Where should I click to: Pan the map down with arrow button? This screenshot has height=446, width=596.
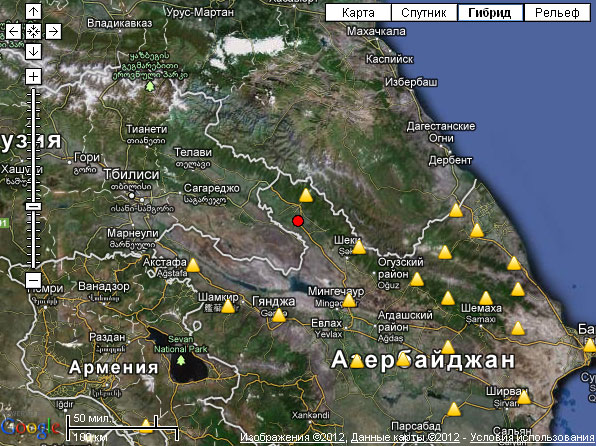click(33, 52)
